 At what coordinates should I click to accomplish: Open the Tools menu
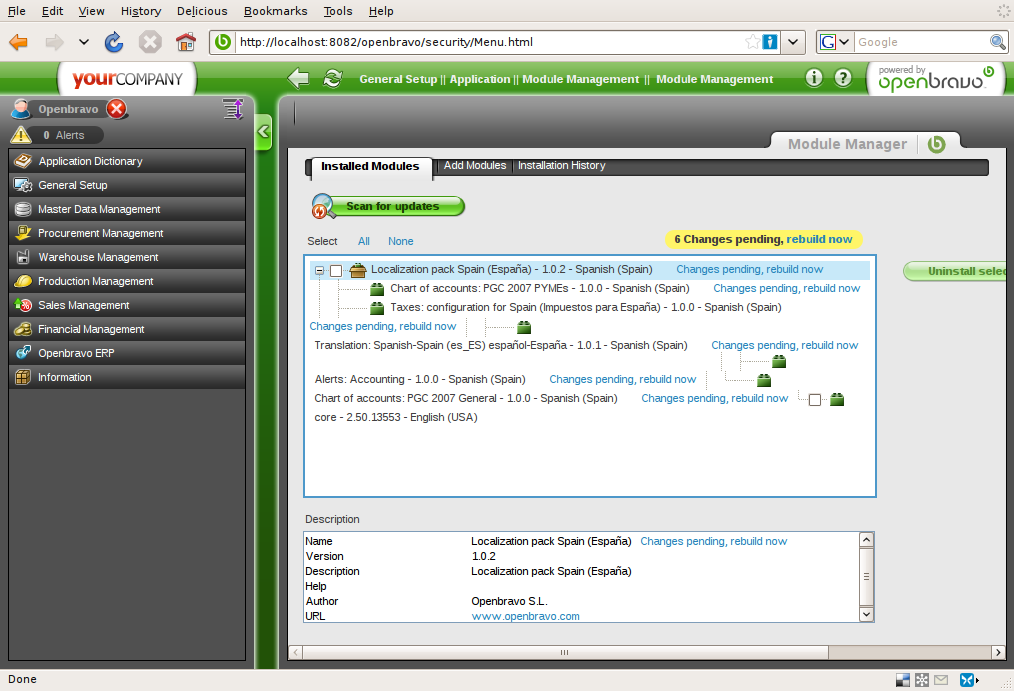(338, 11)
